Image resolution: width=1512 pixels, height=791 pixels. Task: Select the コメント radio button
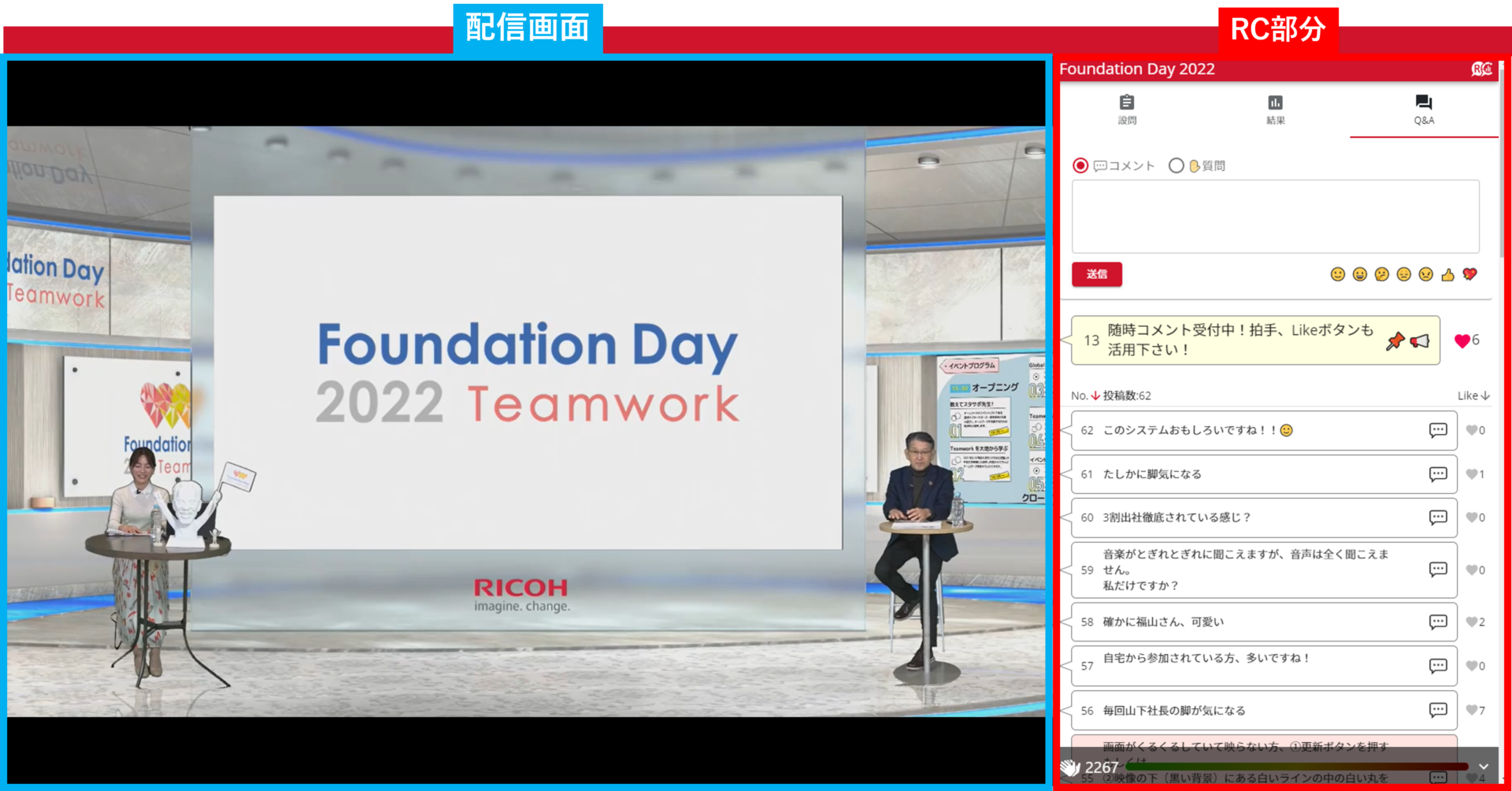(x=1080, y=165)
